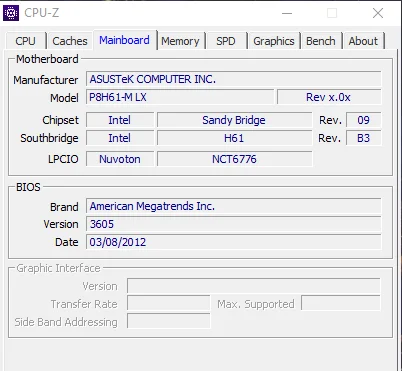Viewport: 402px width, 371px height.
Task: Click BIOS brand American Megatrends Inc.
Action: point(233,206)
